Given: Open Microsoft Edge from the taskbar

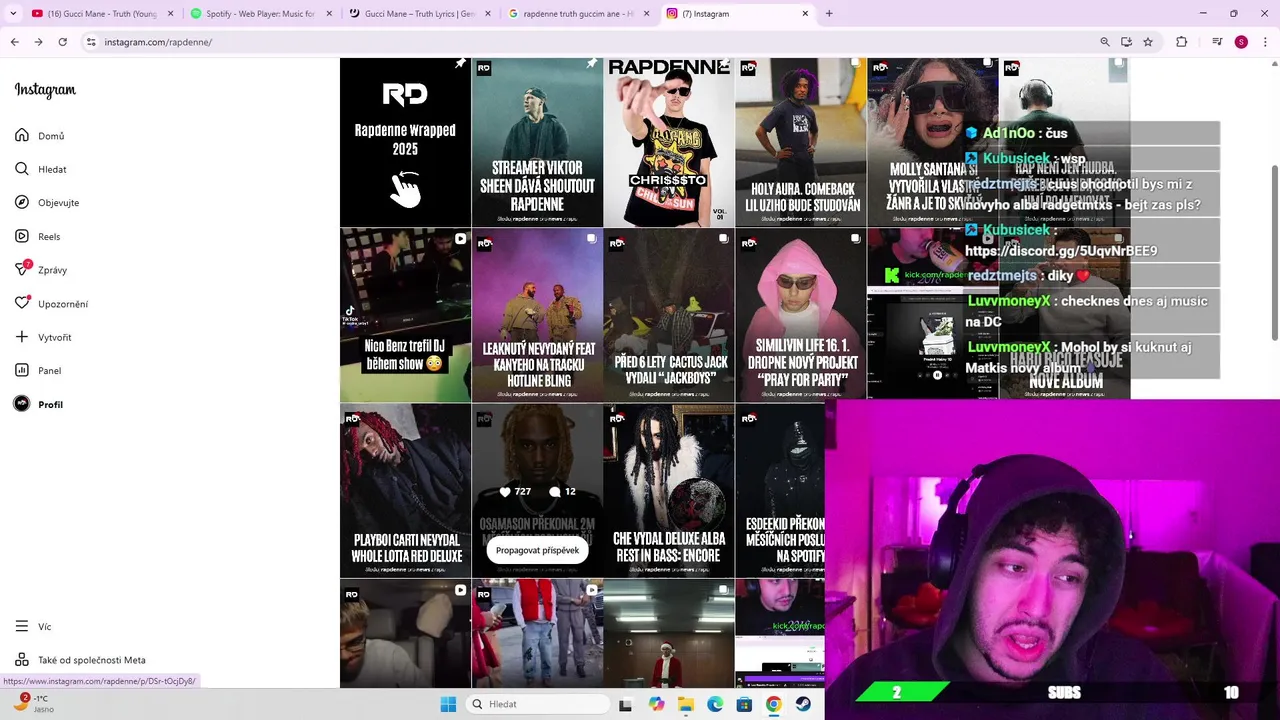Looking at the screenshot, I should click(715, 704).
